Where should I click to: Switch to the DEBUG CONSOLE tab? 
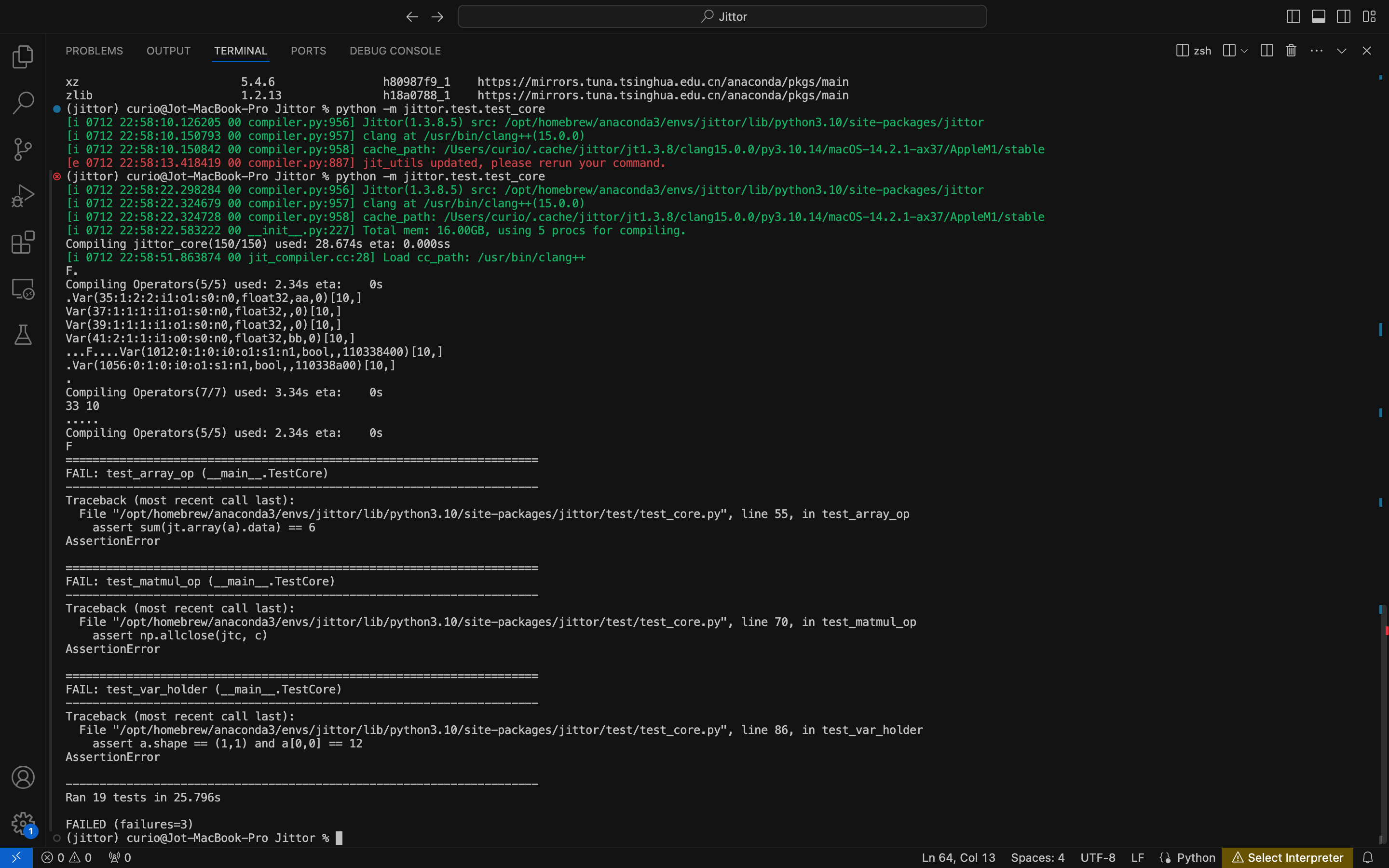coord(395,51)
